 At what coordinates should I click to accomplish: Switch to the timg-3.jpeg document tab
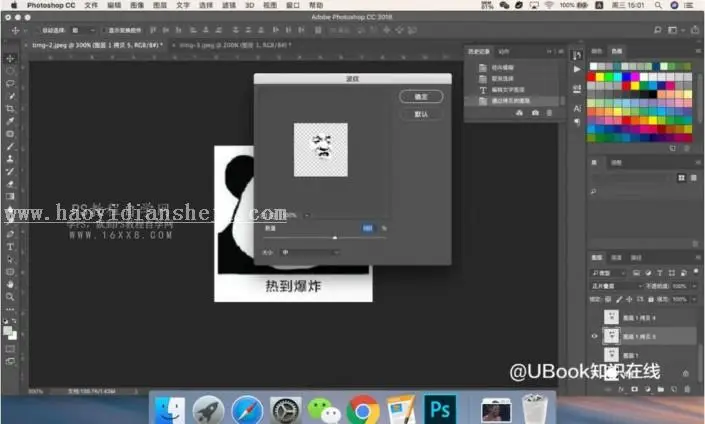click(235, 45)
